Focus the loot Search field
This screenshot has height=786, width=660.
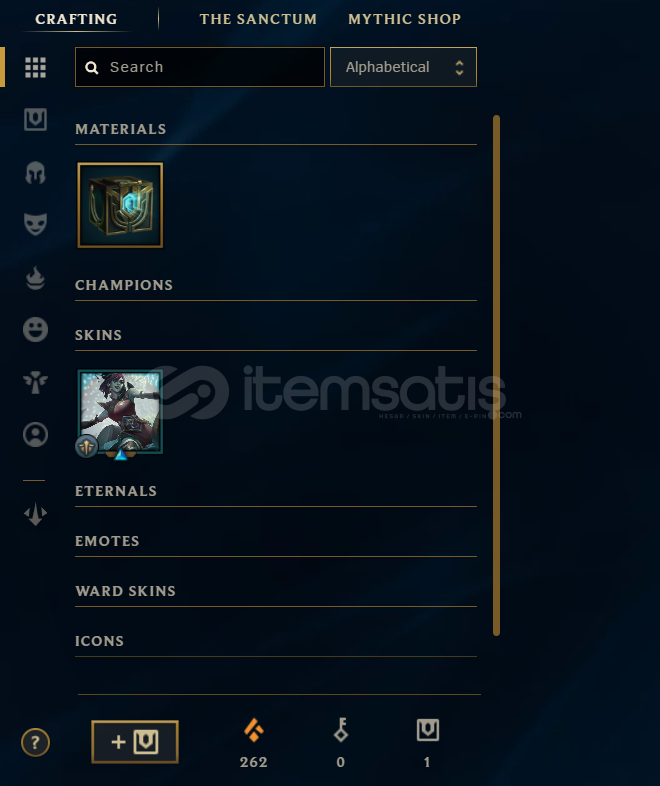click(200, 67)
